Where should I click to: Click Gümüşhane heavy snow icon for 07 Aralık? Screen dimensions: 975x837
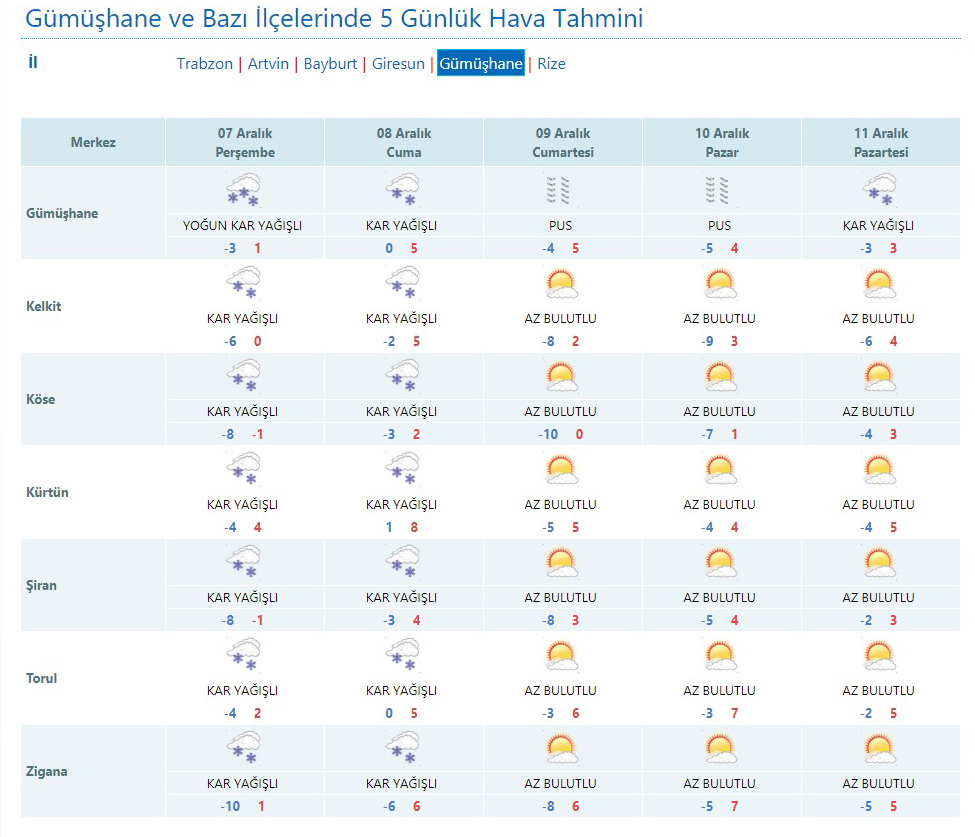click(x=243, y=190)
